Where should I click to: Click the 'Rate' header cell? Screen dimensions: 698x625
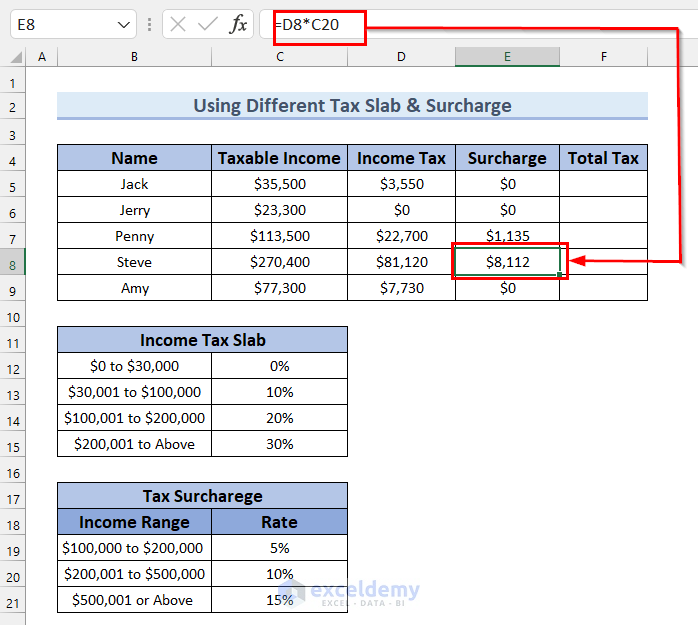(x=280, y=522)
